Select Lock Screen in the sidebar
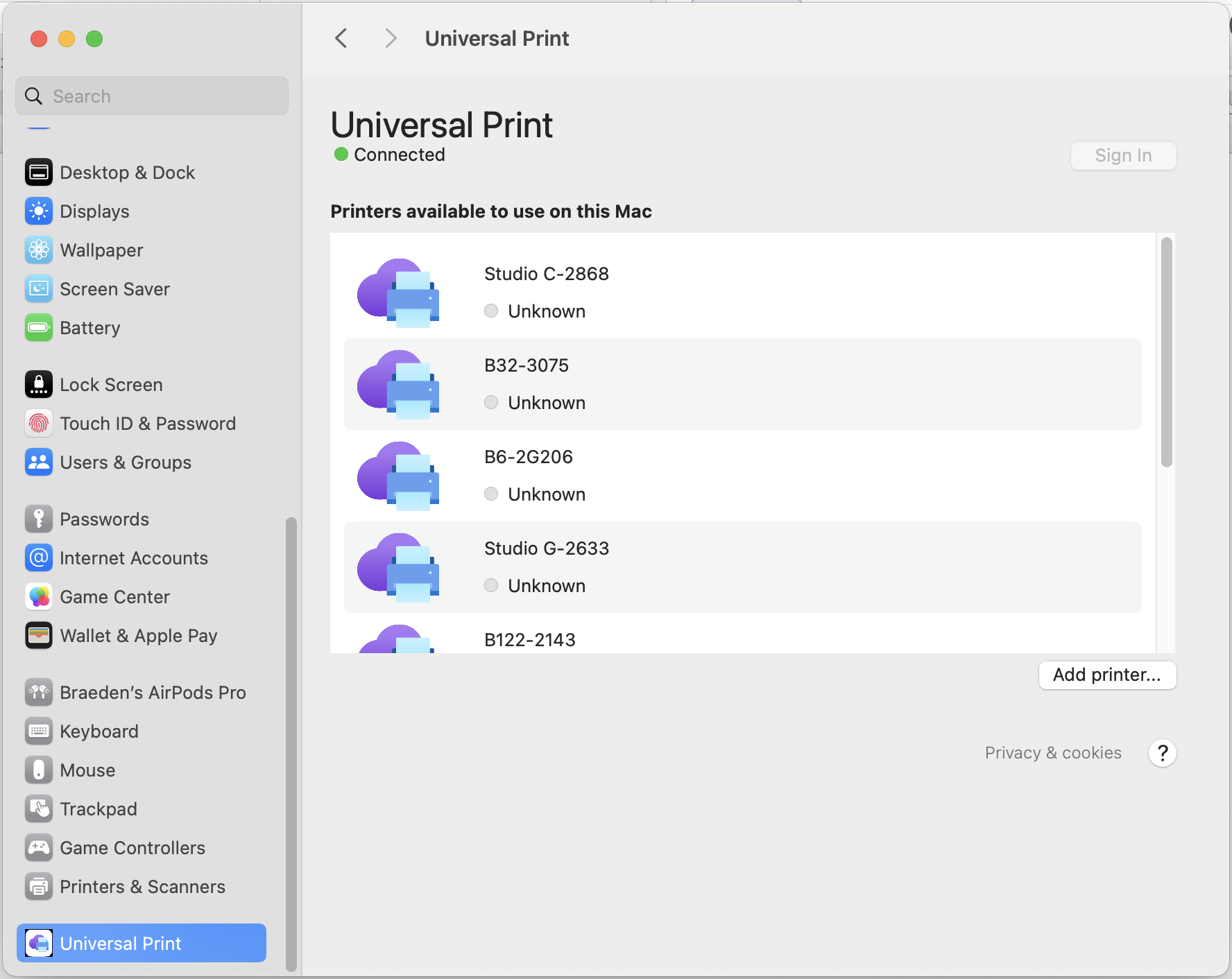Image resolution: width=1232 pixels, height=979 pixels. (111, 384)
